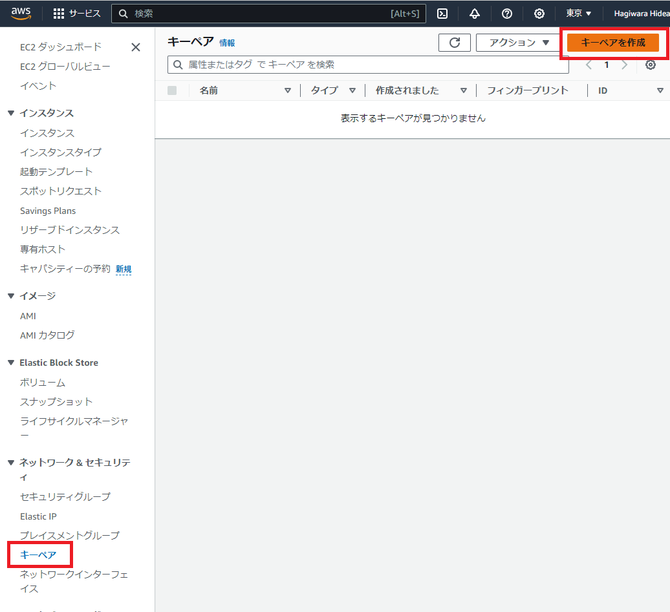Click the magnifier icon in top search bar
670x612 pixels.
[123, 14]
